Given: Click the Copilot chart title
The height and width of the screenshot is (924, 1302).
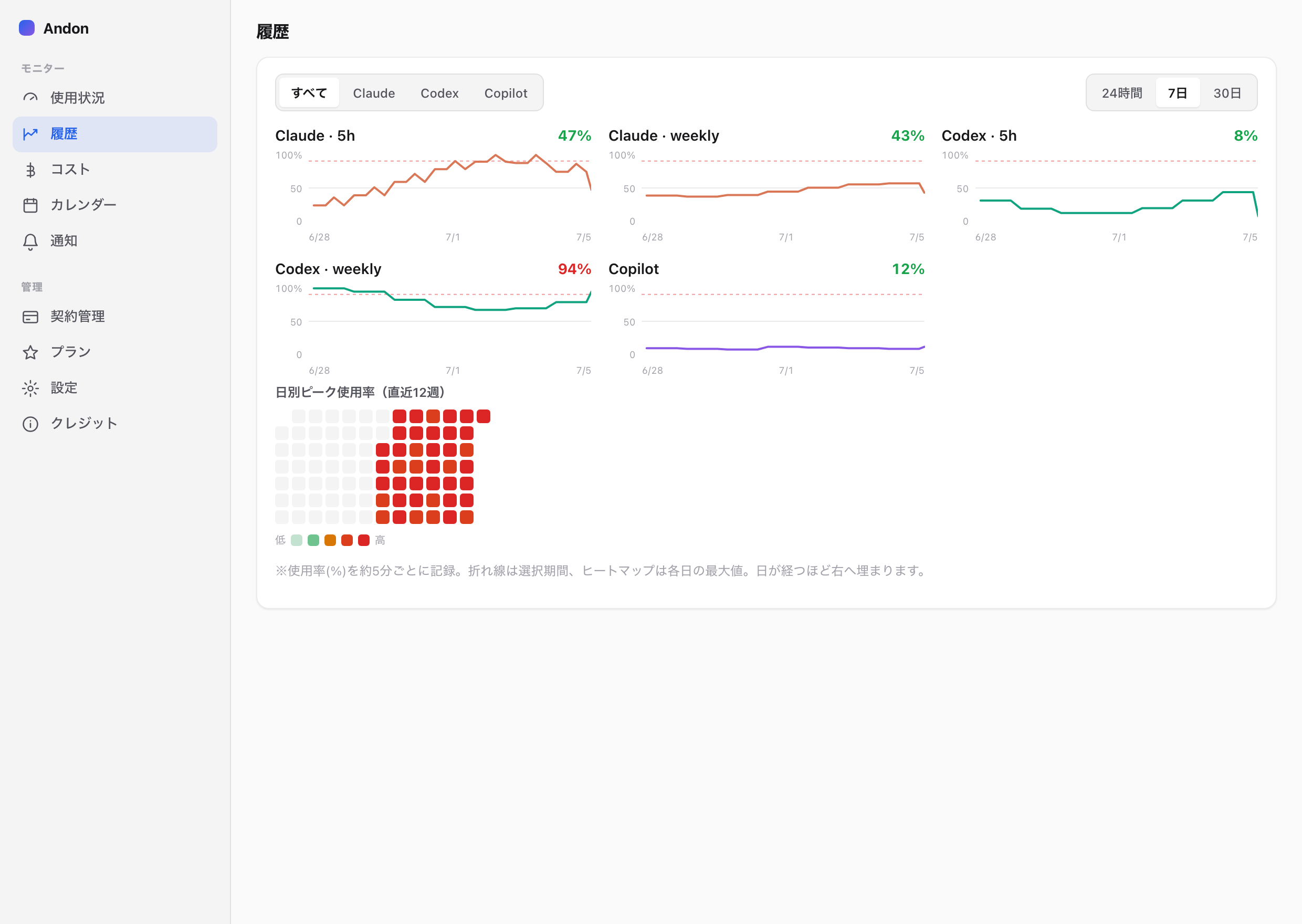Looking at the screenshot, I should [634, 269].
